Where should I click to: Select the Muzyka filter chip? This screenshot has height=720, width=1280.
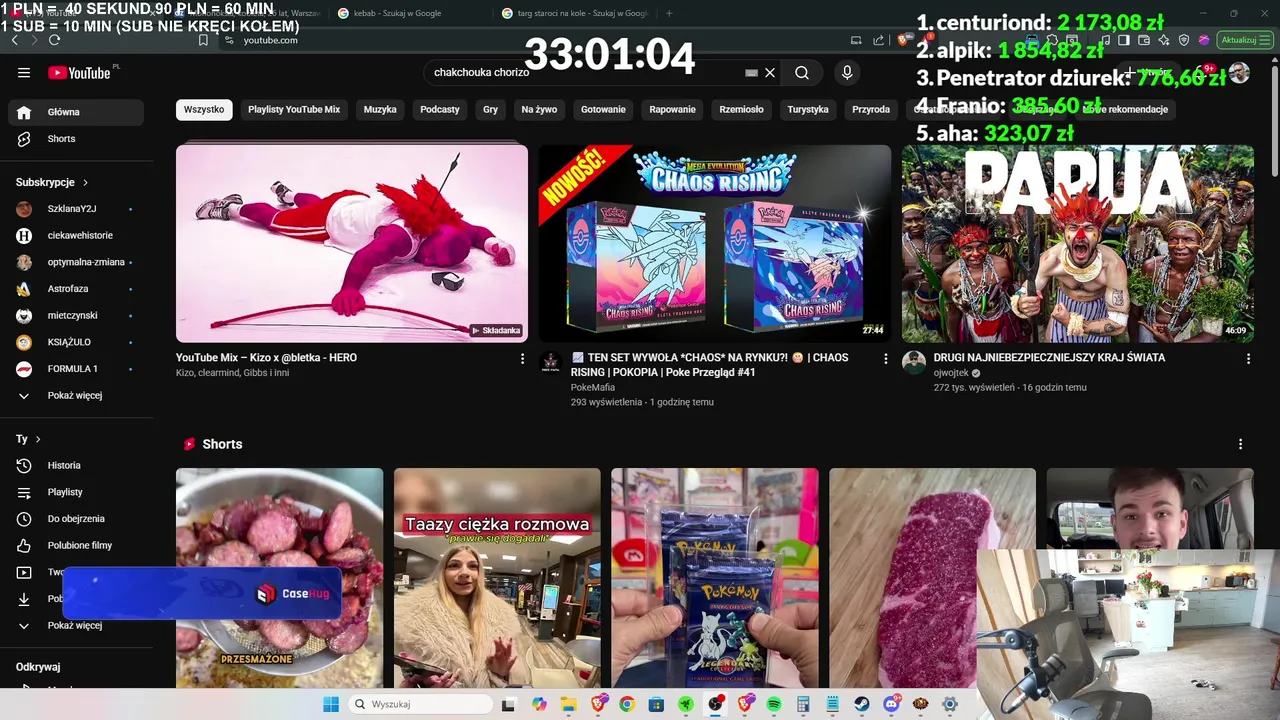point(380,109)
